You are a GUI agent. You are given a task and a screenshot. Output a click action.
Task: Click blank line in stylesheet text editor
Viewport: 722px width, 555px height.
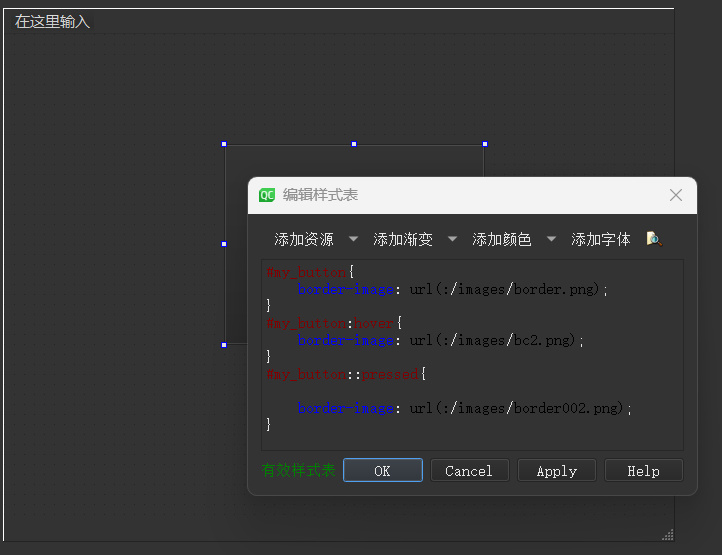click(x=472, y=391)
